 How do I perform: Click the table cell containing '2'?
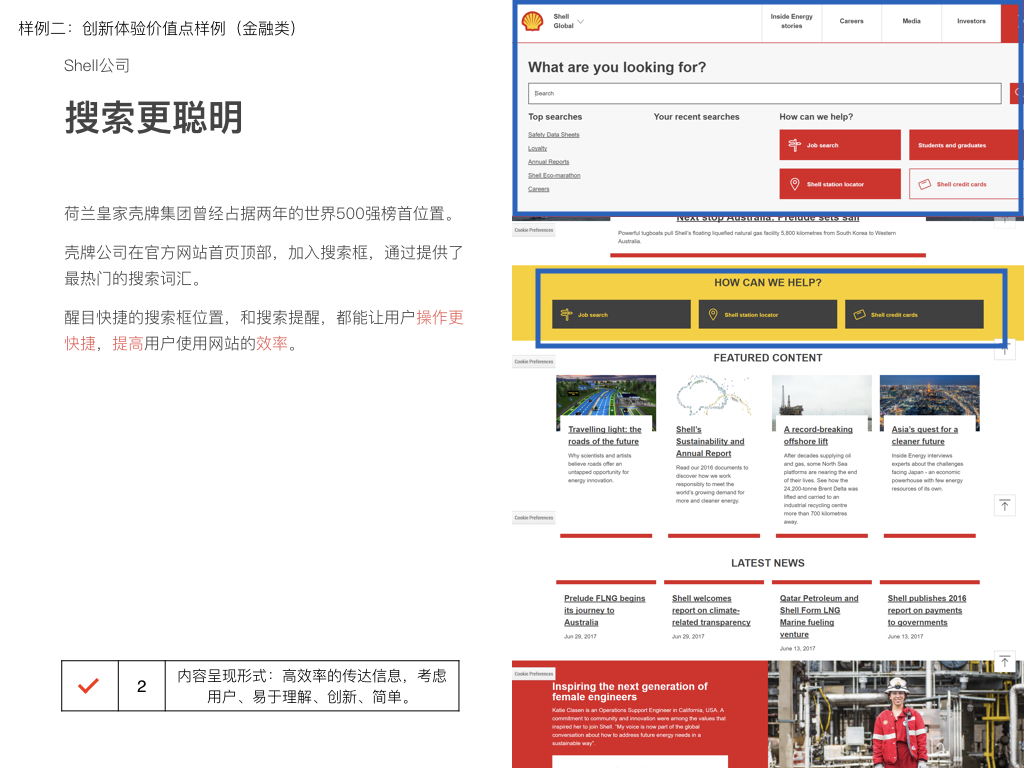click(142, 686)
